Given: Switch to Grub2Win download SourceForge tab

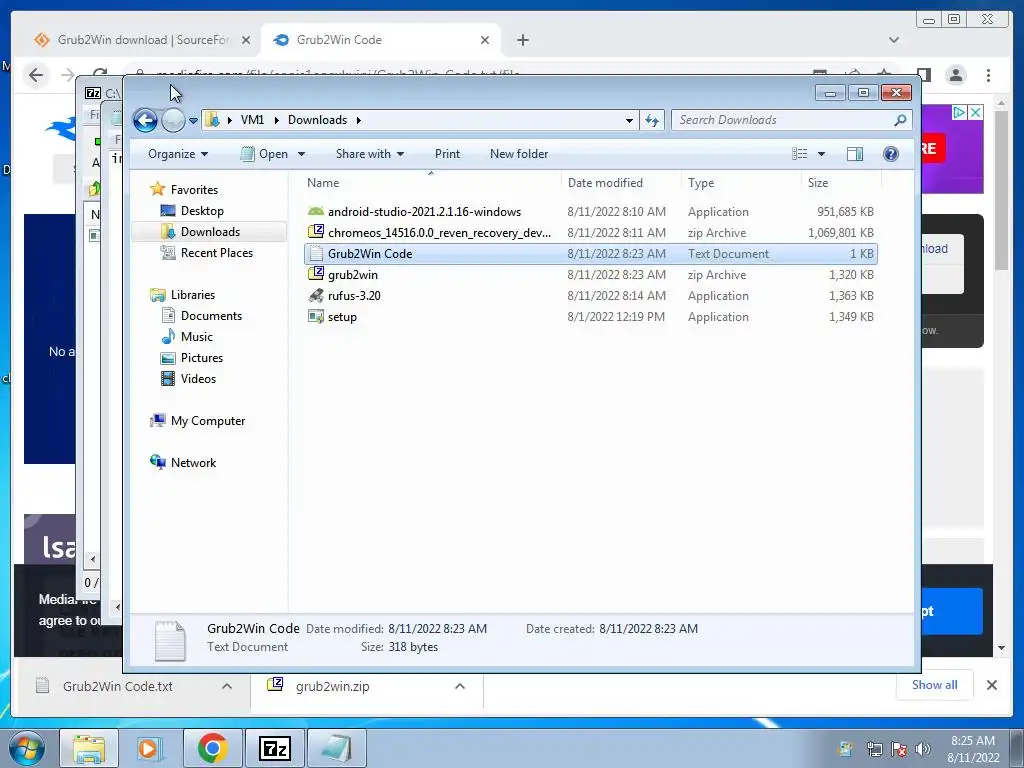Looking at the screenshot, I should (140, 40).
